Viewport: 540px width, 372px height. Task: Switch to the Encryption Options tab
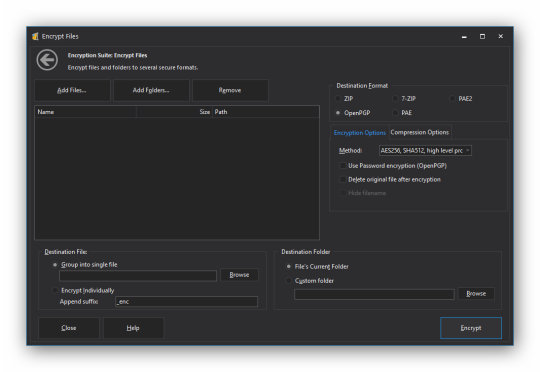360,133
